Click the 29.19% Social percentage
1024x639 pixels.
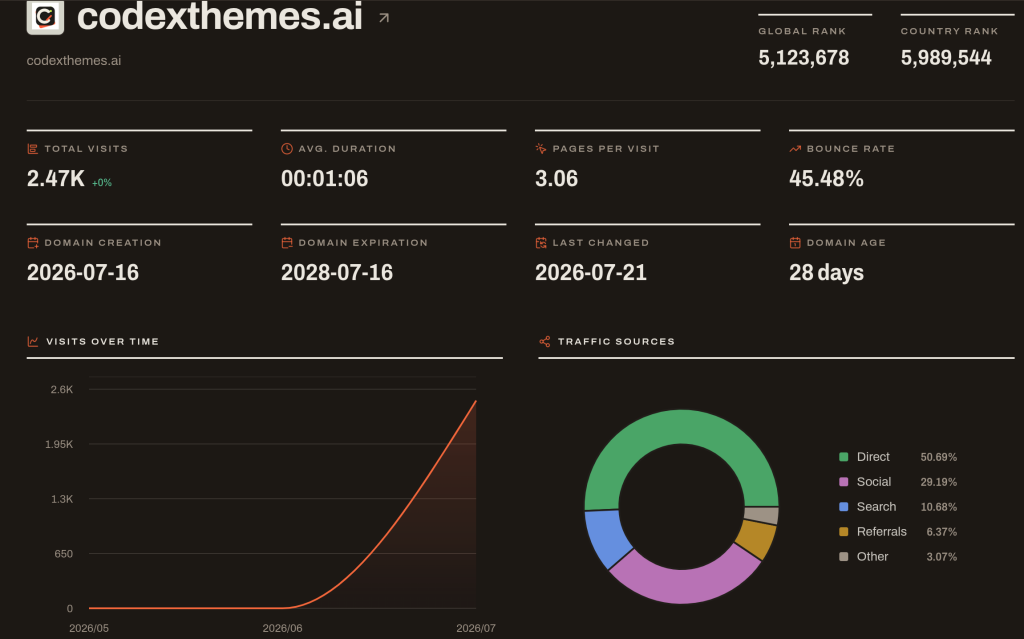(x=938, y=482)
